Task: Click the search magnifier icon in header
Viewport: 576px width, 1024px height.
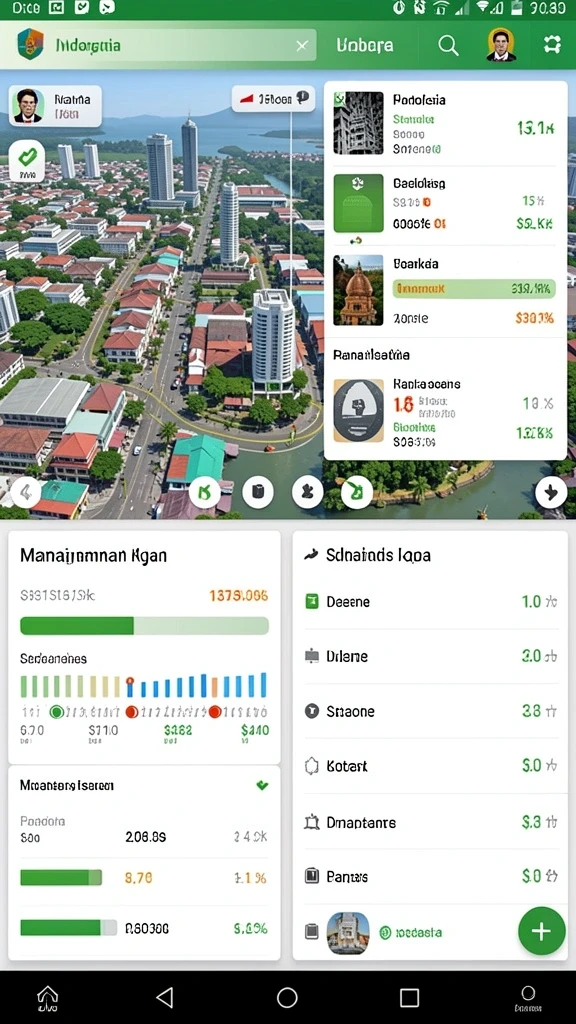Action: [x=448, y=45]
